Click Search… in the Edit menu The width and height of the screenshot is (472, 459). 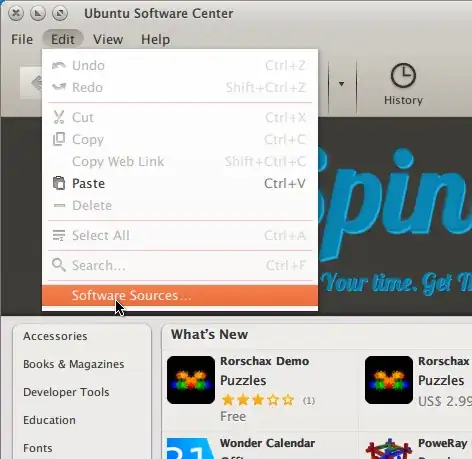coord(180,265)
